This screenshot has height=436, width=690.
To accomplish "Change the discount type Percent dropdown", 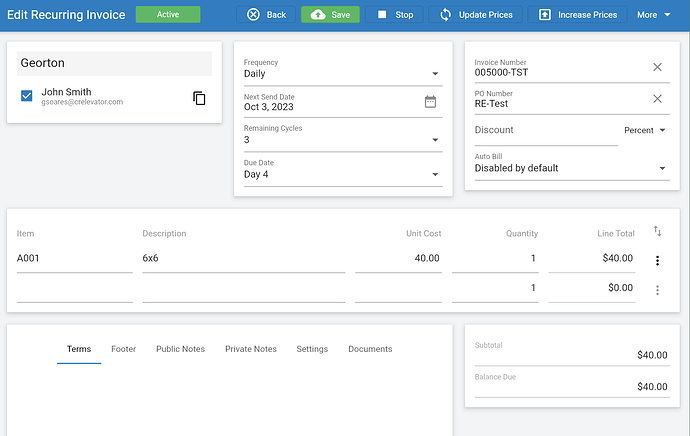I will point(644,130).
